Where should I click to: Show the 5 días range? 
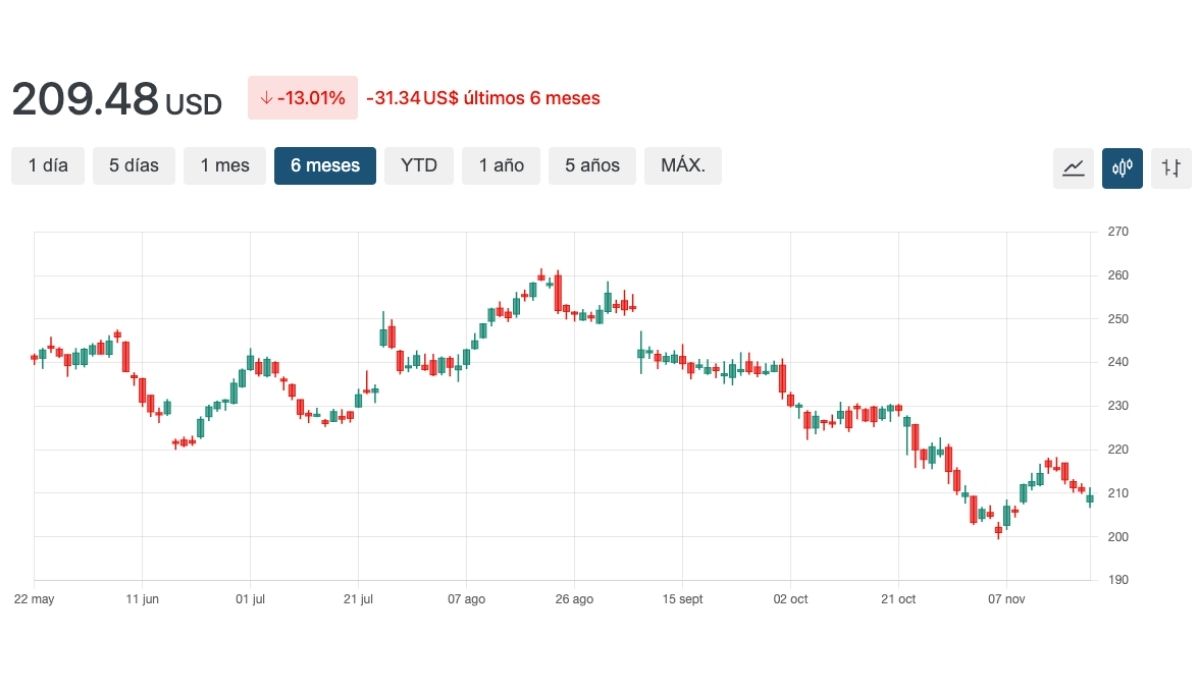[x=134, y=166]
